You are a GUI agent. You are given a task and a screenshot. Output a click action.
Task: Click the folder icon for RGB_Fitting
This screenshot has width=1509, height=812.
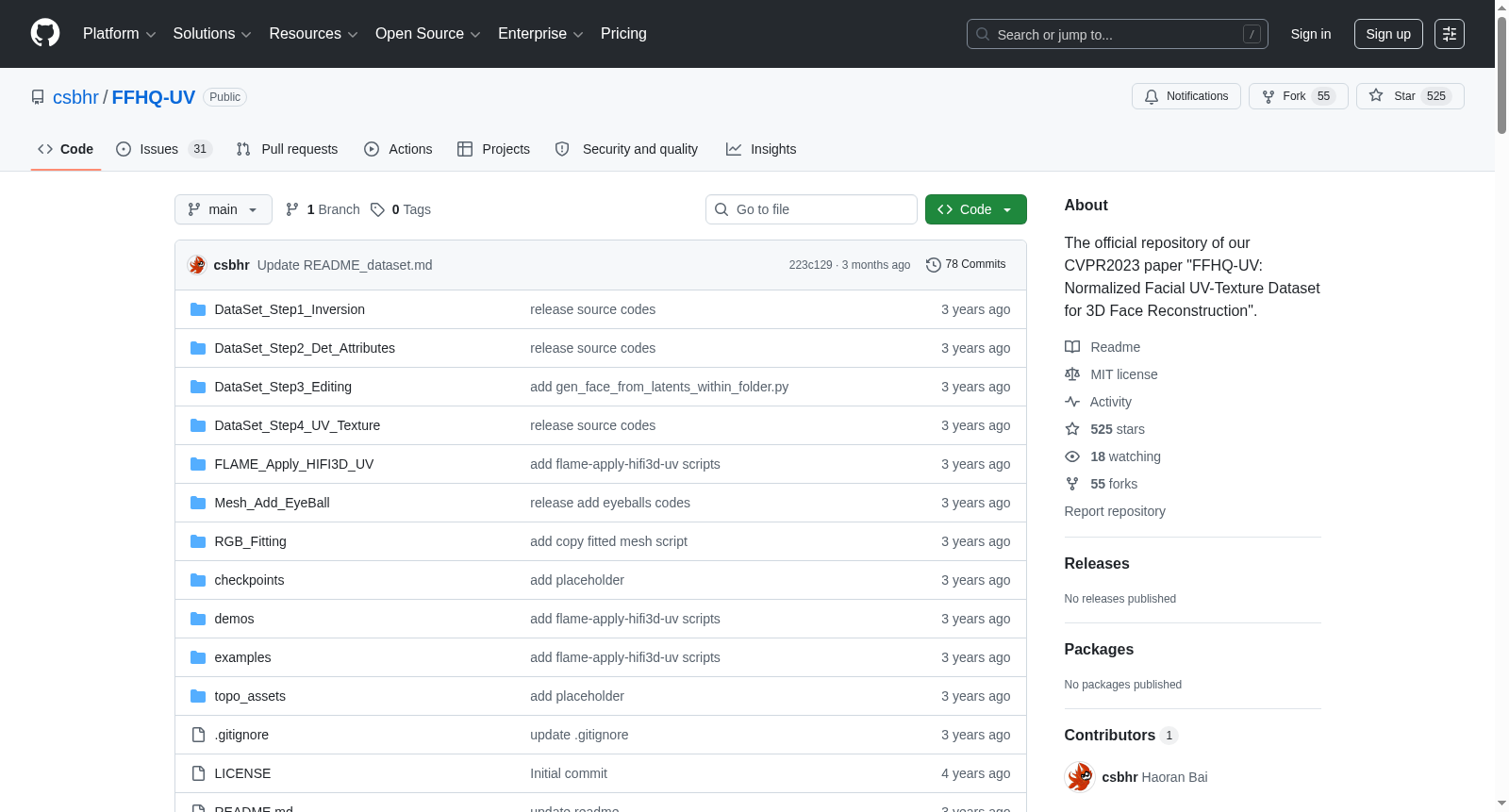click(x=198, y=541)
